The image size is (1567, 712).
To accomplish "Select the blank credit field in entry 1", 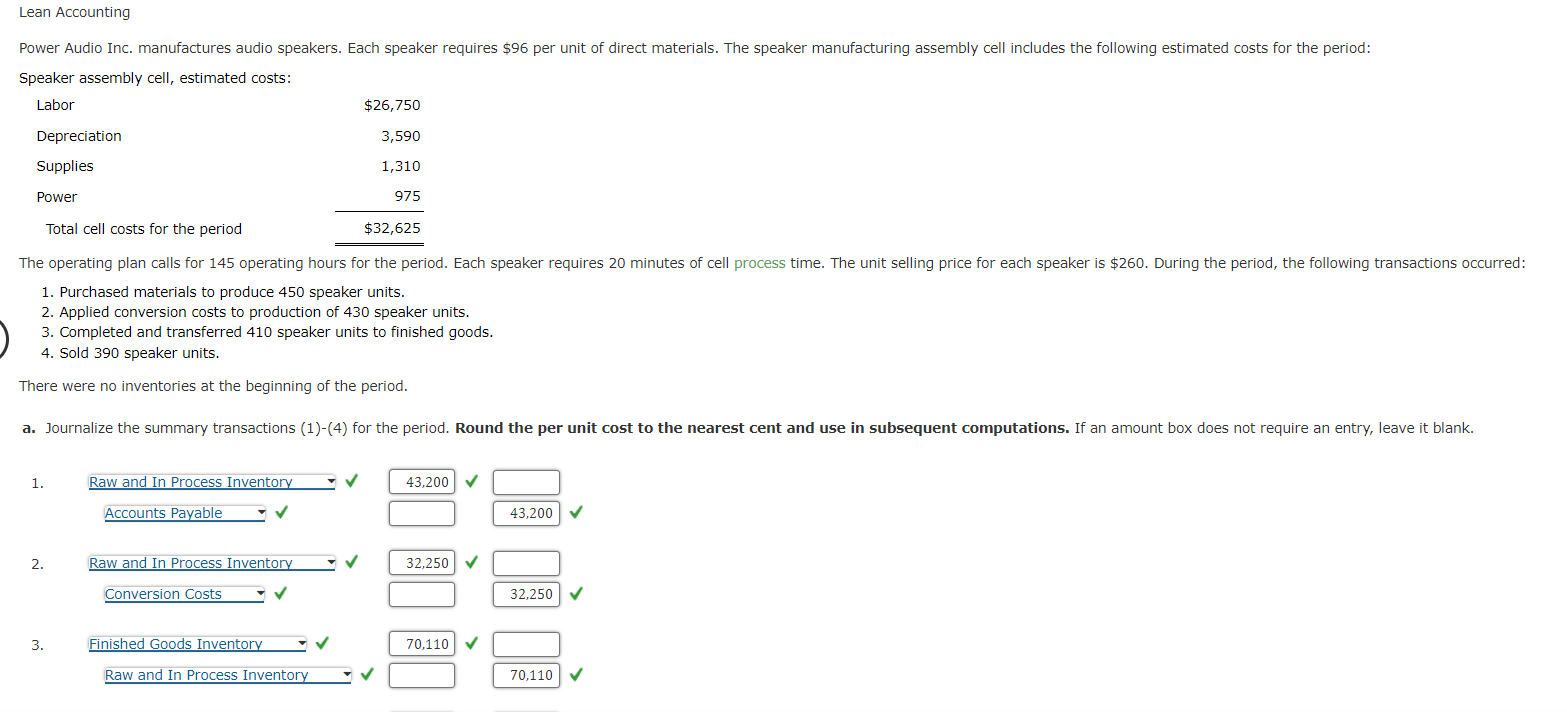I will [x=527, y=481].
